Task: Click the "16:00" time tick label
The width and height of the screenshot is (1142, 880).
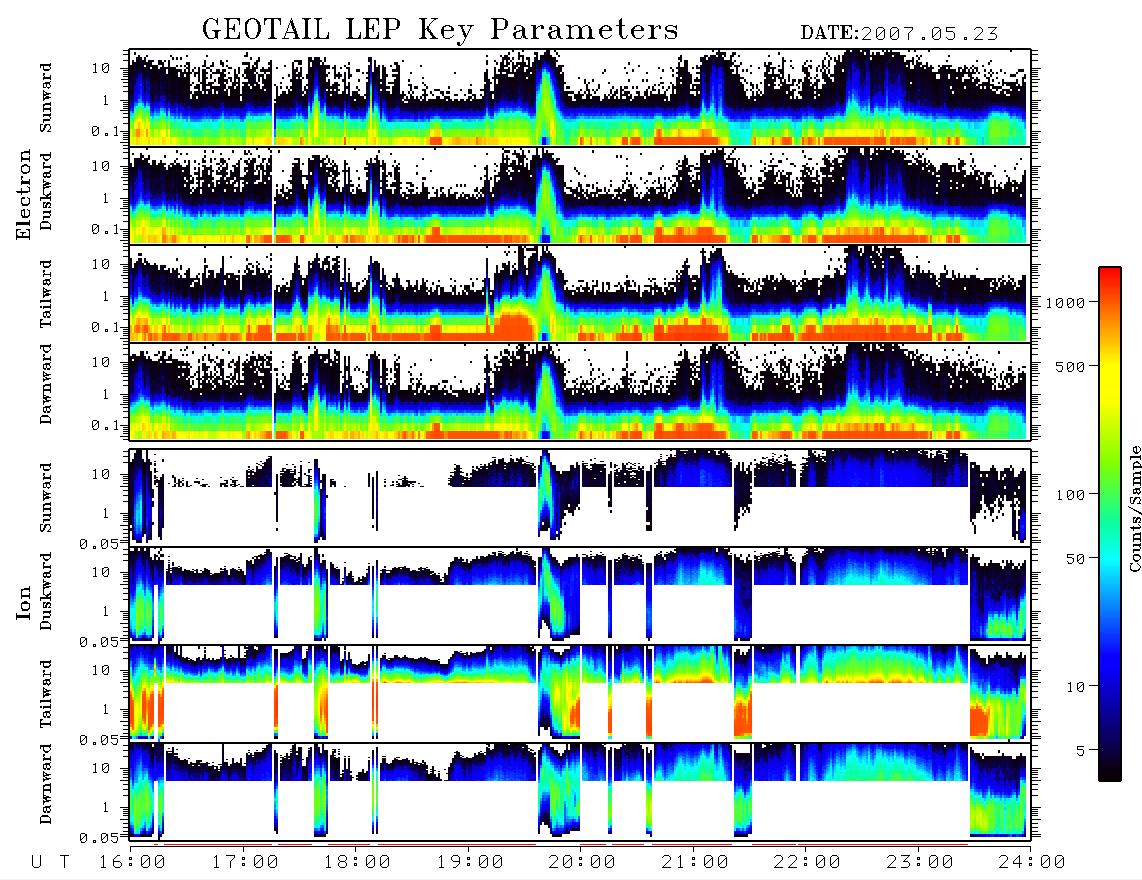Action: pos(132,862)
